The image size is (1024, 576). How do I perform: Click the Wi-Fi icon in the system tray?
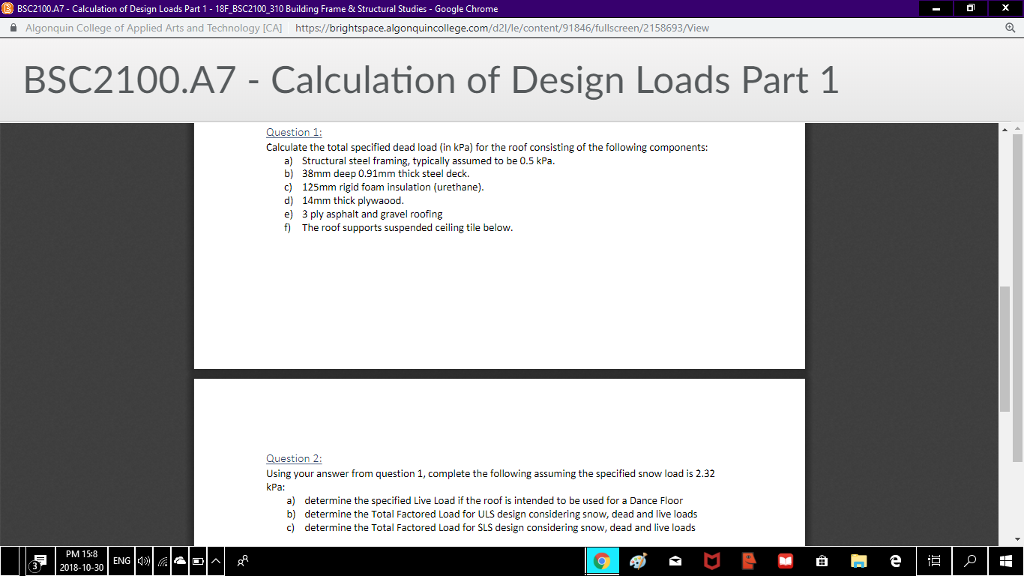[x=162, y=561]
